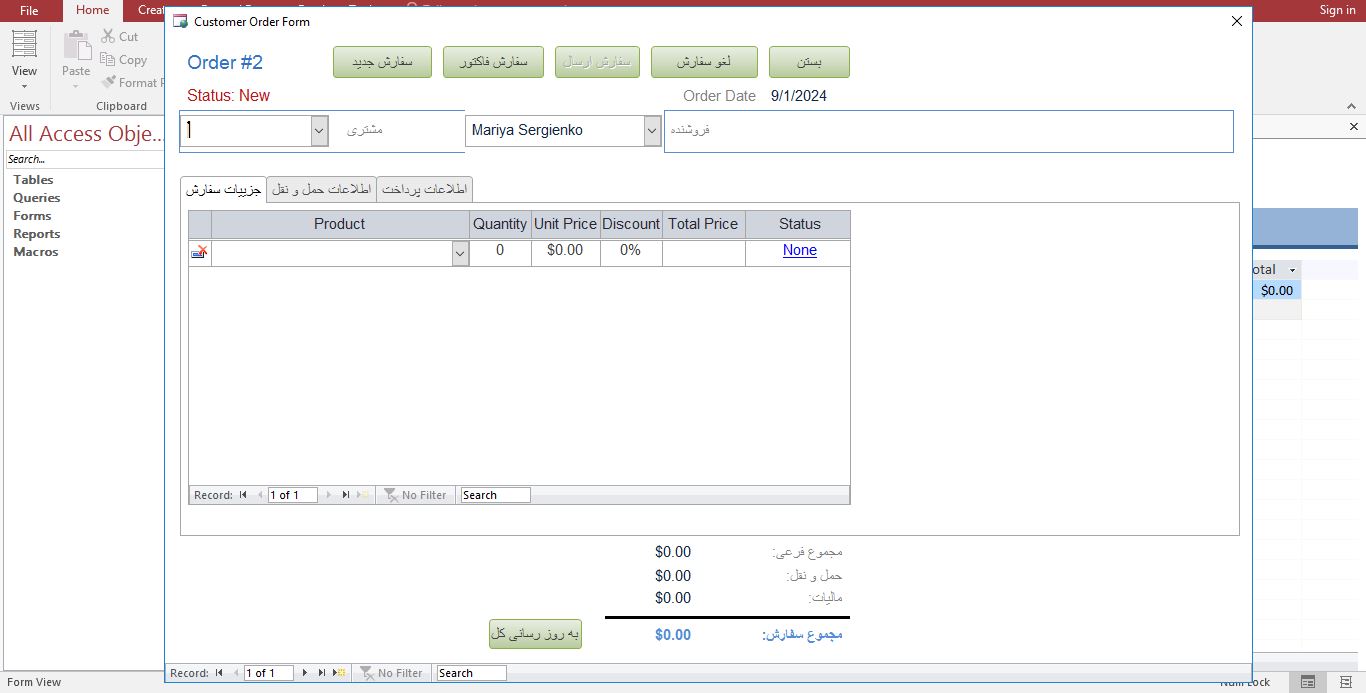Viewport: 1366px width, 693px height.
Task: Jump to last record in order details subform
Action: click(x=346, y=495)
